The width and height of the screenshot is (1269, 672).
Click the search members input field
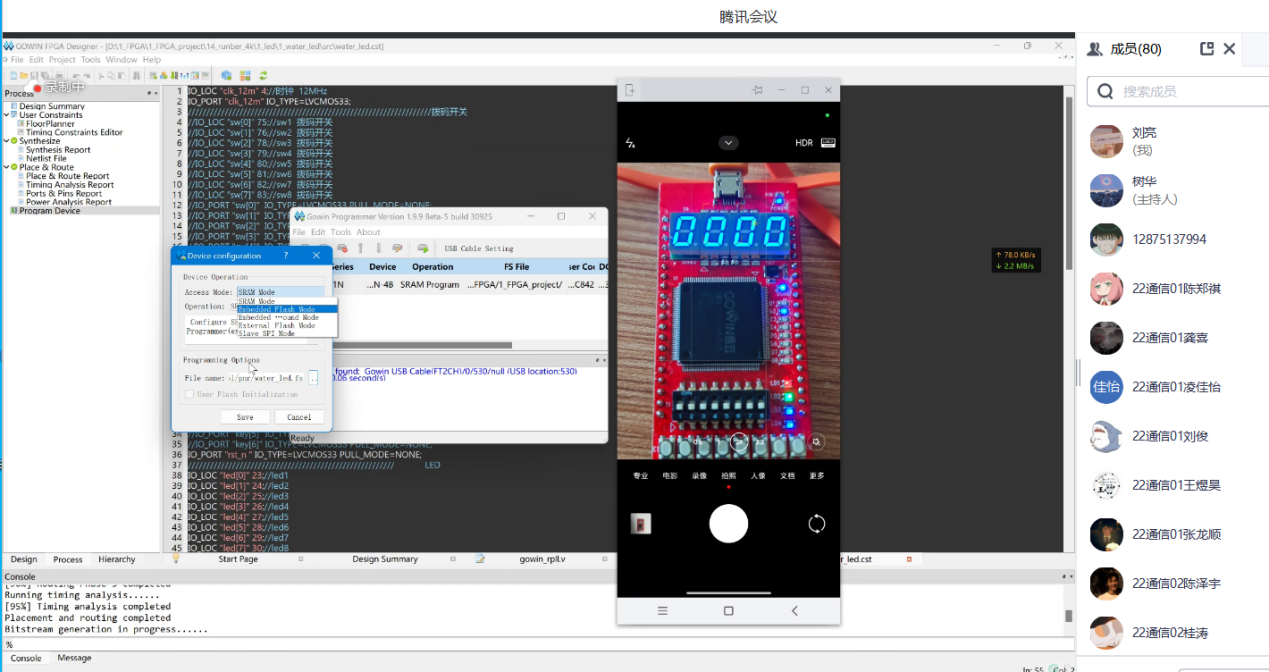(1180, 91)
